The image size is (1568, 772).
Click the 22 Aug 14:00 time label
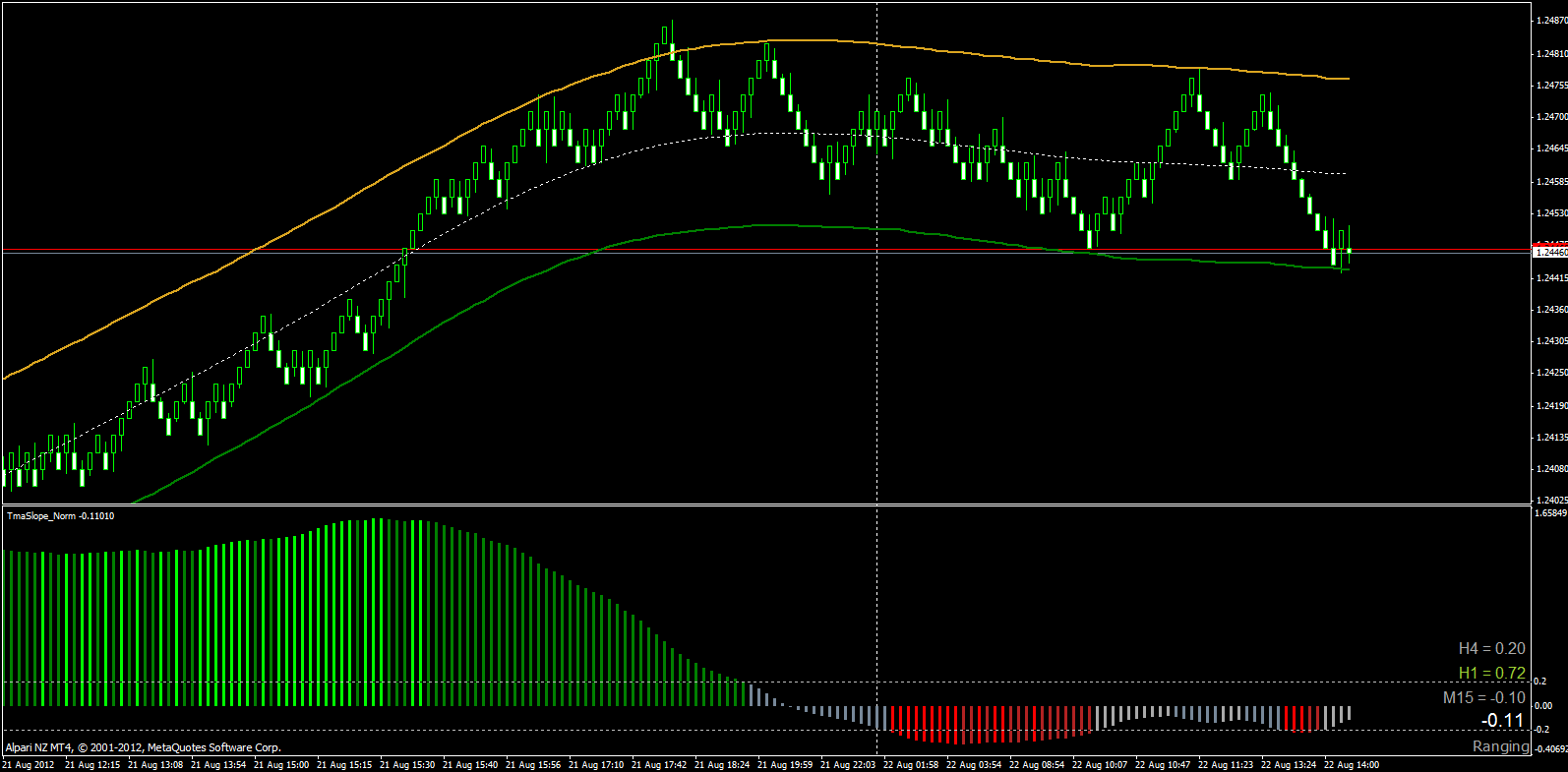(x=1352, y=764)
